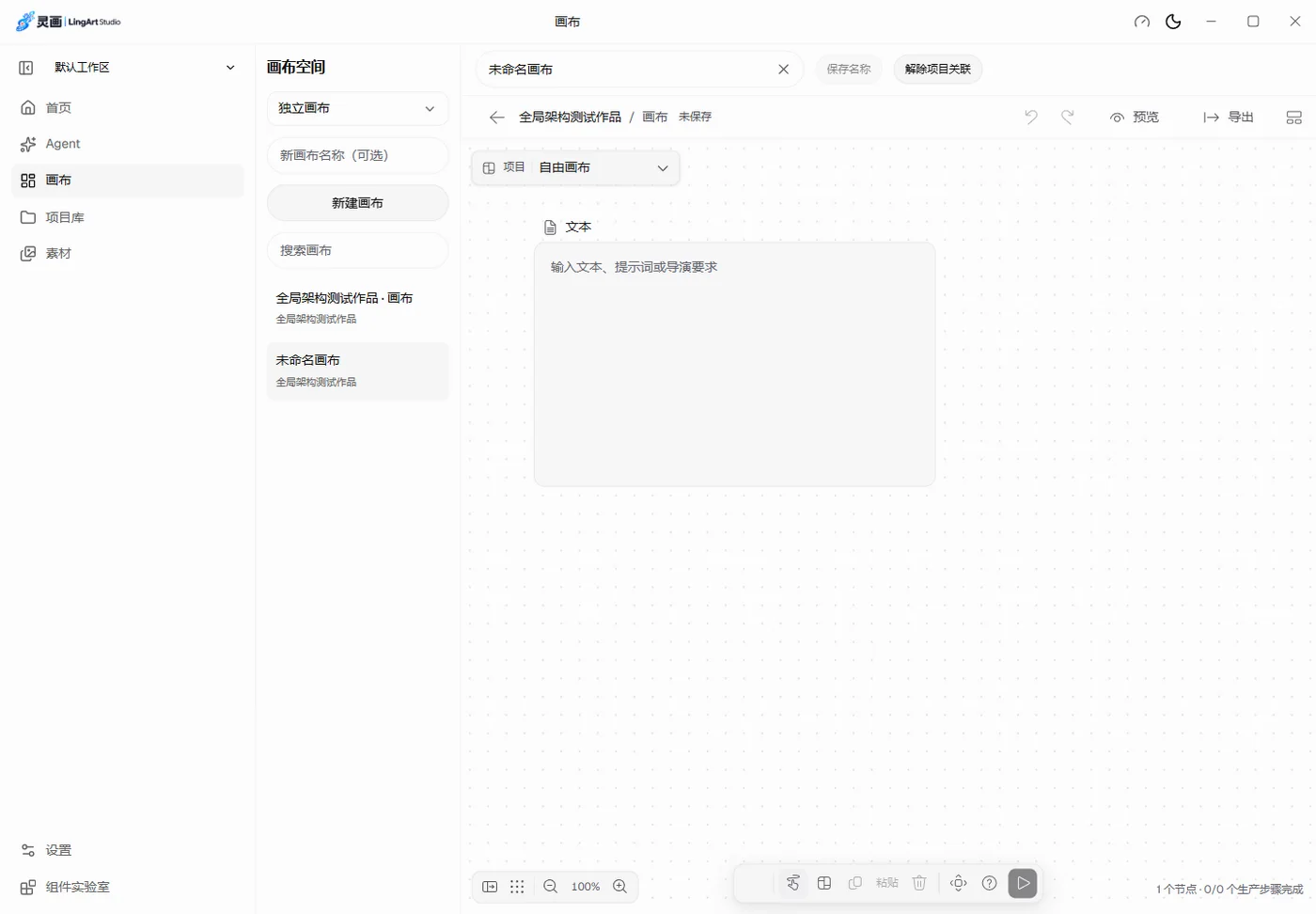This screenshot has height=914, width=1316.
Task: Go back with the left arrow icon
Action: pos(497,118)
